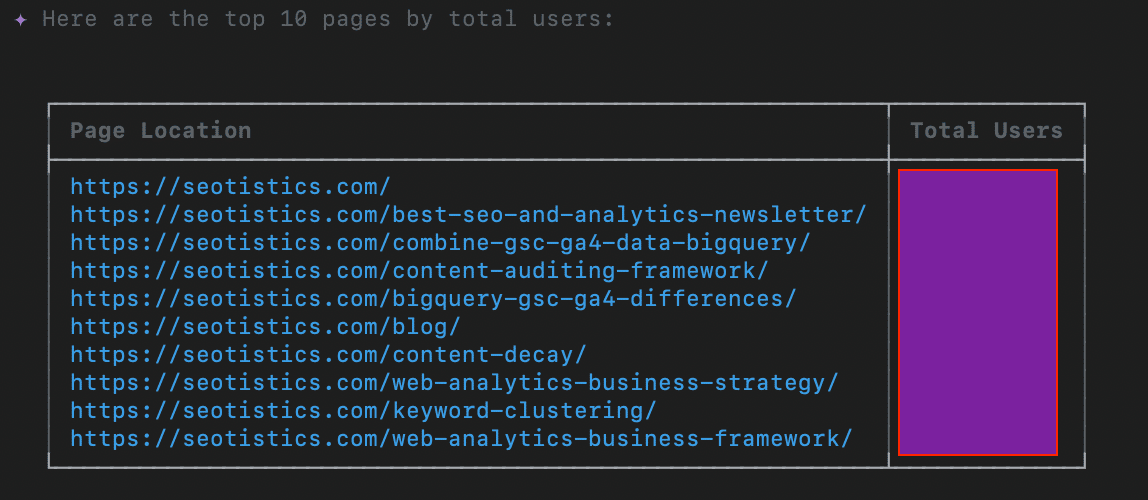Select the purple block under Total Users
Screen dimensions: 1148x500
(x=978, y=312)
